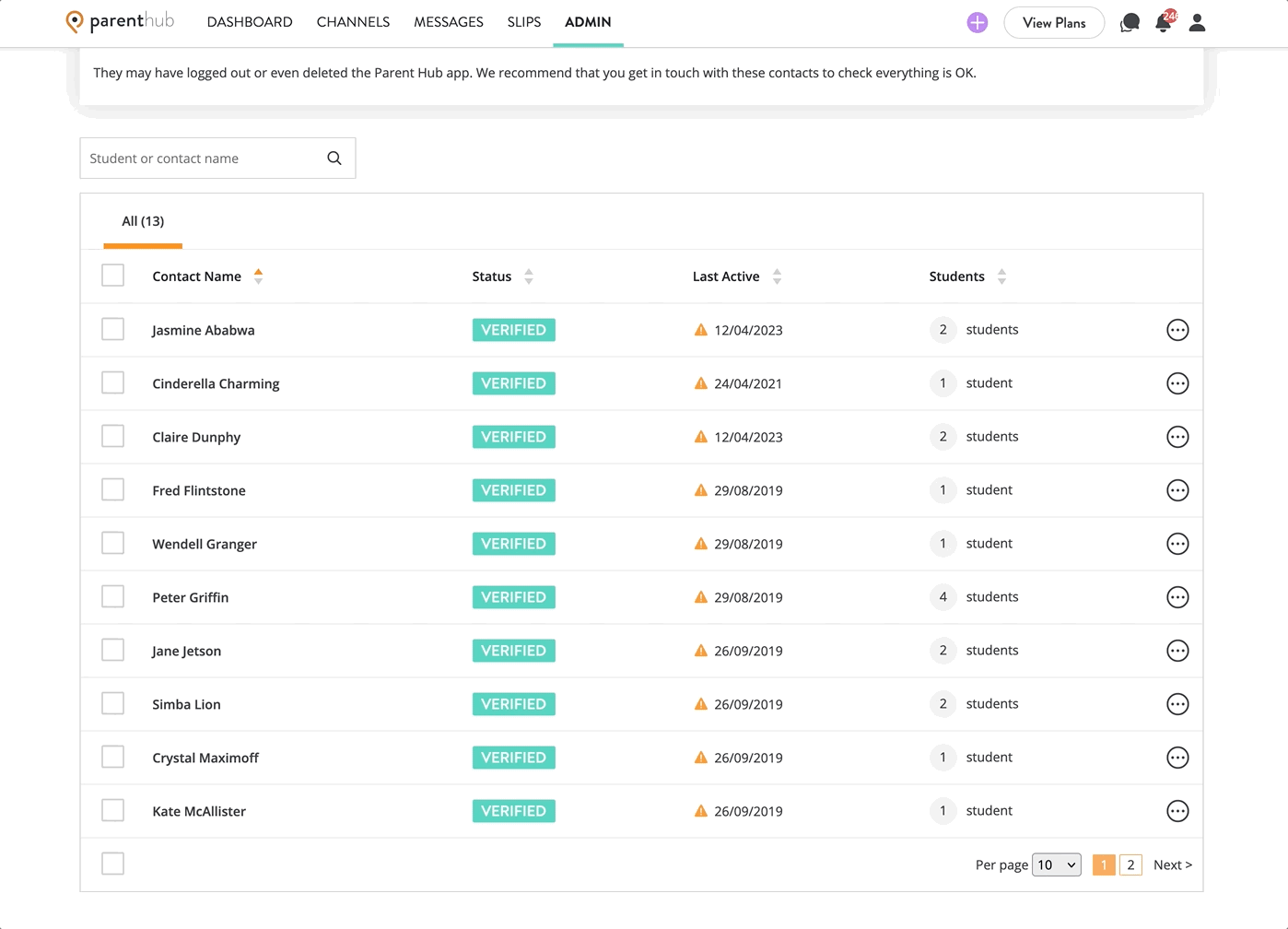Click the search magnifier icon
The width and height of the screenshot is (1288, 929).
[x=334, y=159]
